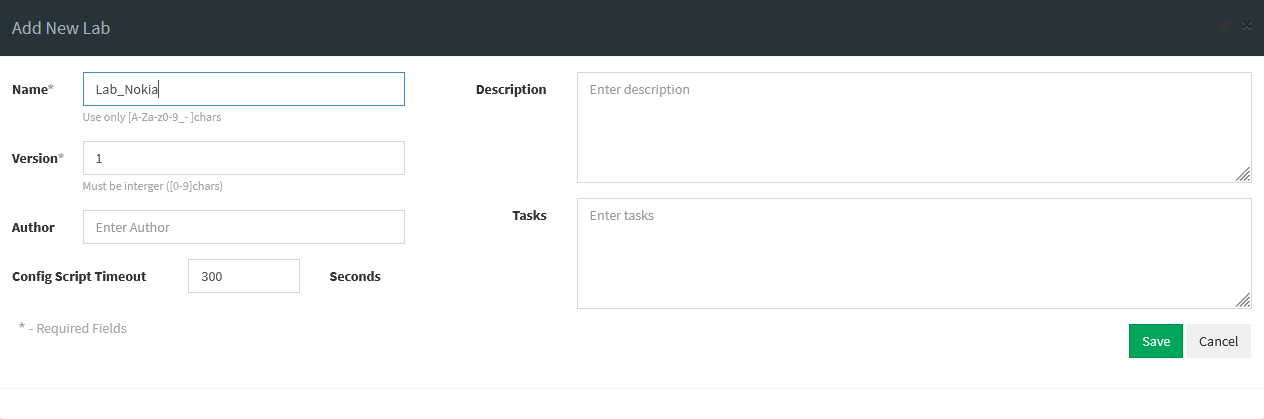Click the Config Script Timeout label

pyautogui.click(x=79, y=276)
